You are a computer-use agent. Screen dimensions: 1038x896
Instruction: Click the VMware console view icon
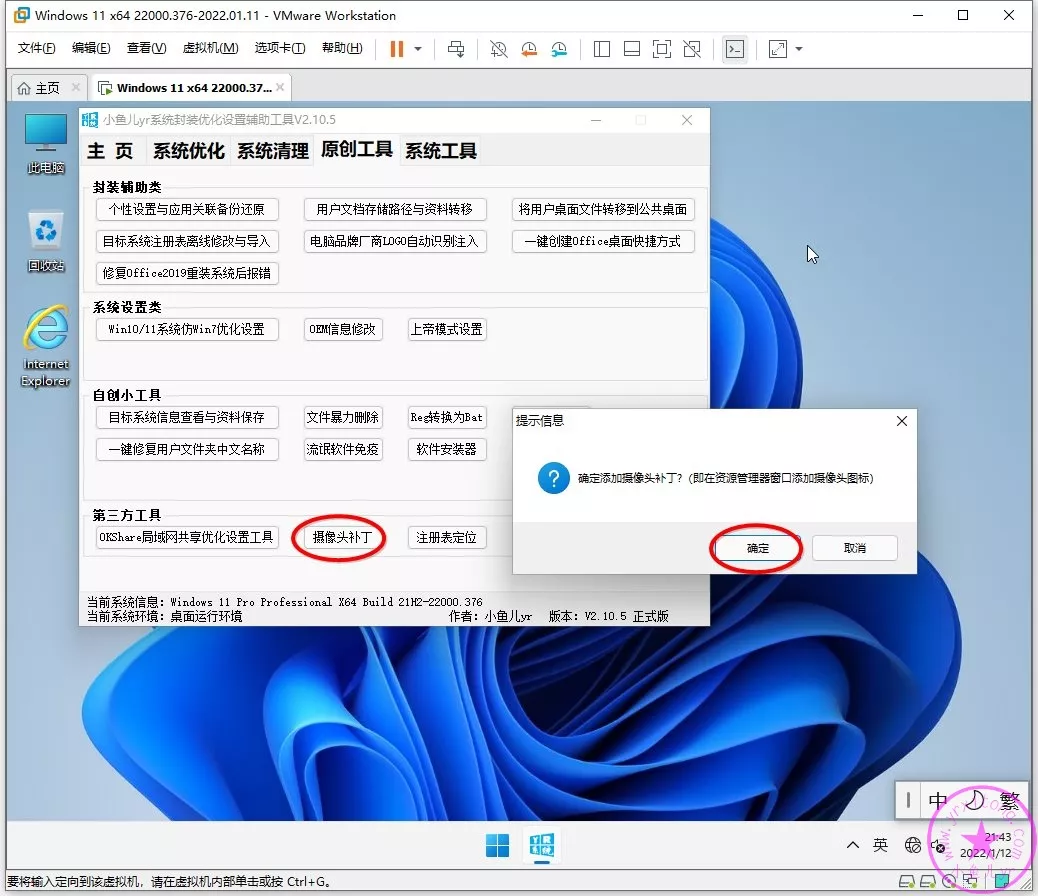coord(735,48)
